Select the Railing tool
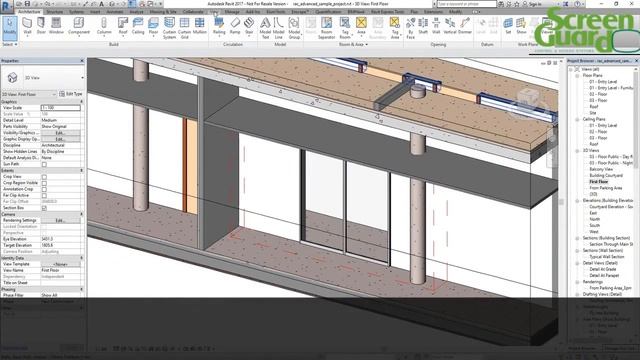This screenshot has width=640, height=360. pos(219,26)
